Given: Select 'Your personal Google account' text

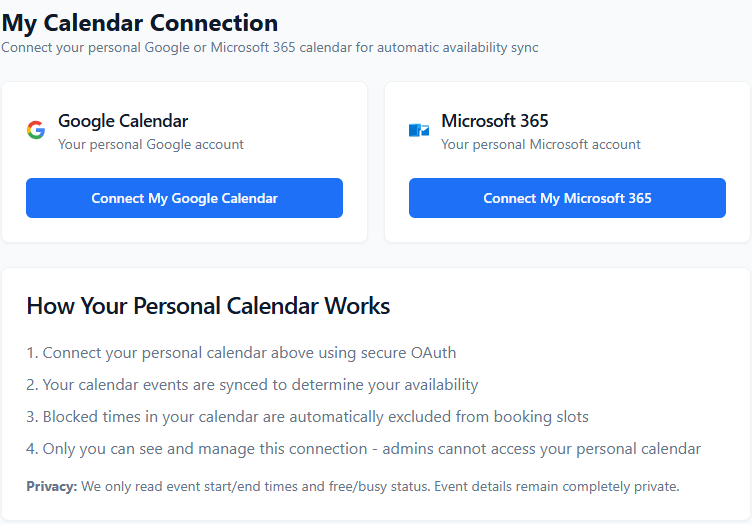Looking at the screenshot, I should (151, 144).
